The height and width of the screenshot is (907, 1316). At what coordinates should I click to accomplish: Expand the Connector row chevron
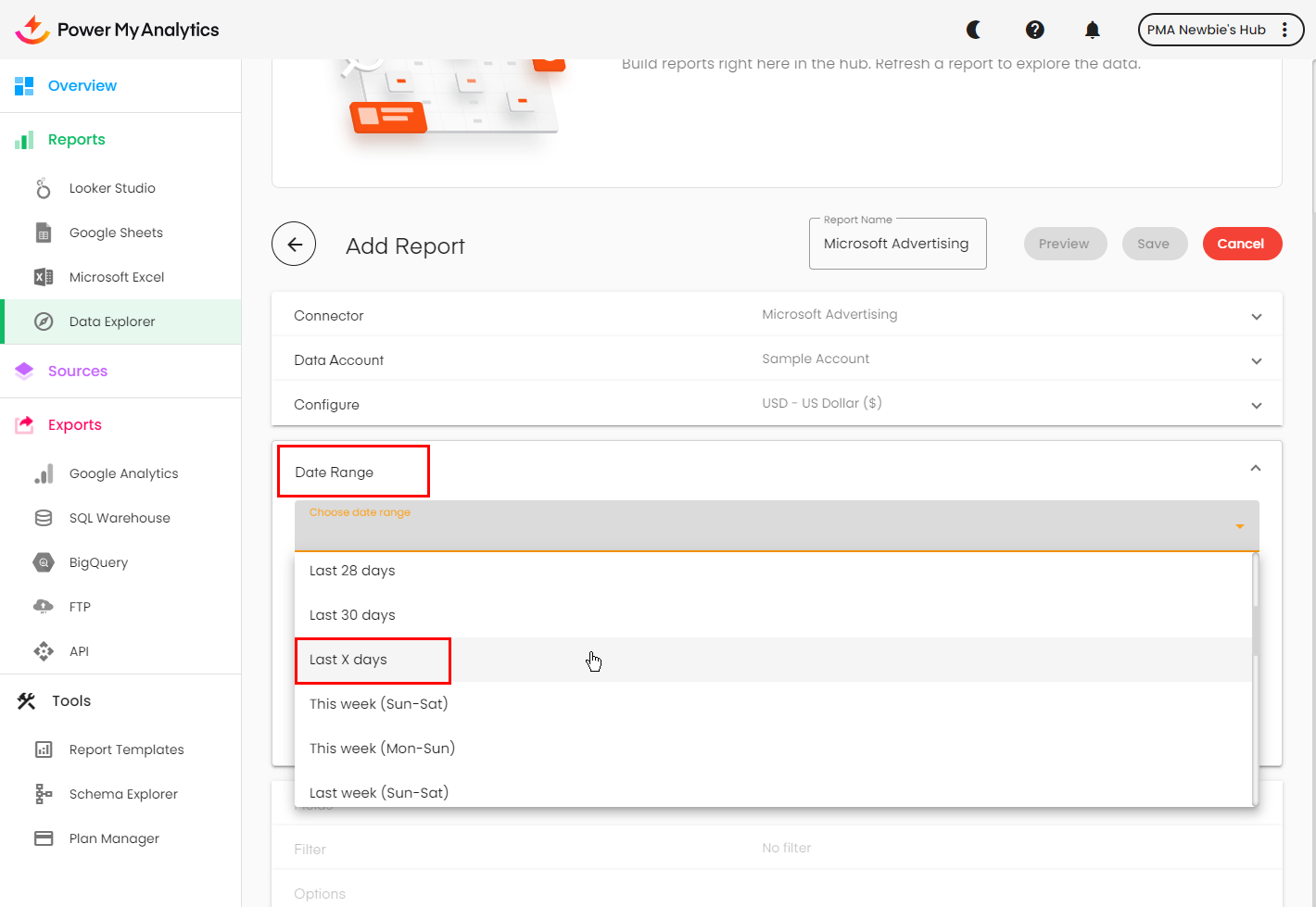[1257, 317]
